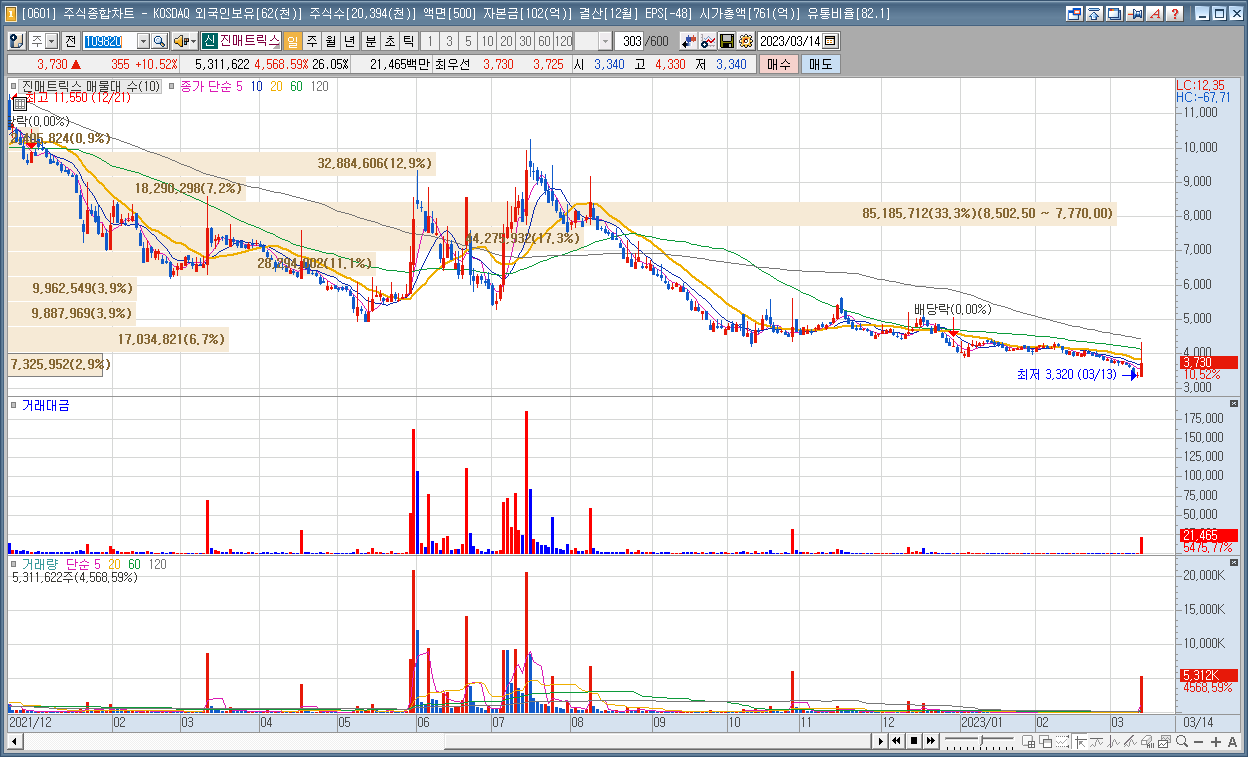Click the 진매트릭스 stock name label
Screen dimensions: 1248x757
tap(248, 41)
